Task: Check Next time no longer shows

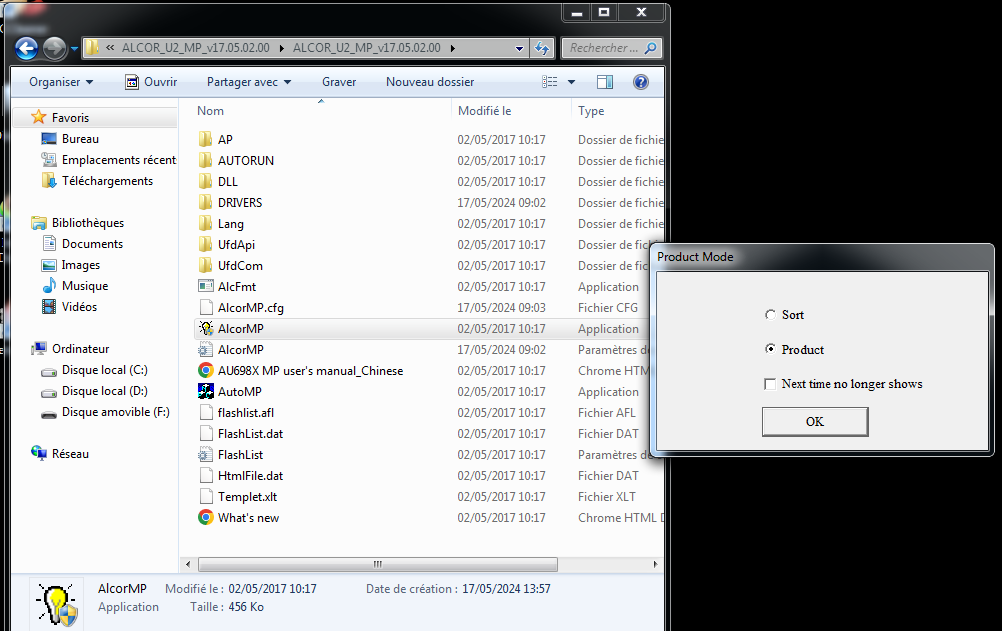Action: click(770, 384)
